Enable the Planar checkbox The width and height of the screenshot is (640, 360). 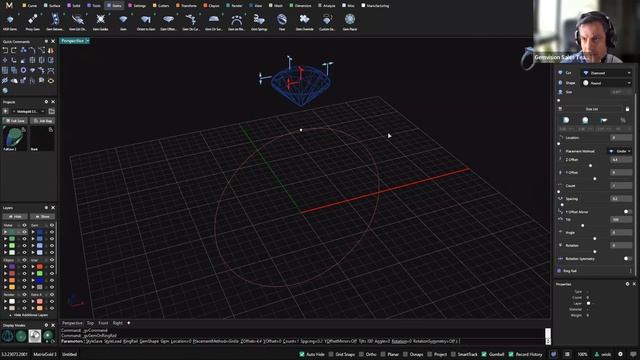383,354
